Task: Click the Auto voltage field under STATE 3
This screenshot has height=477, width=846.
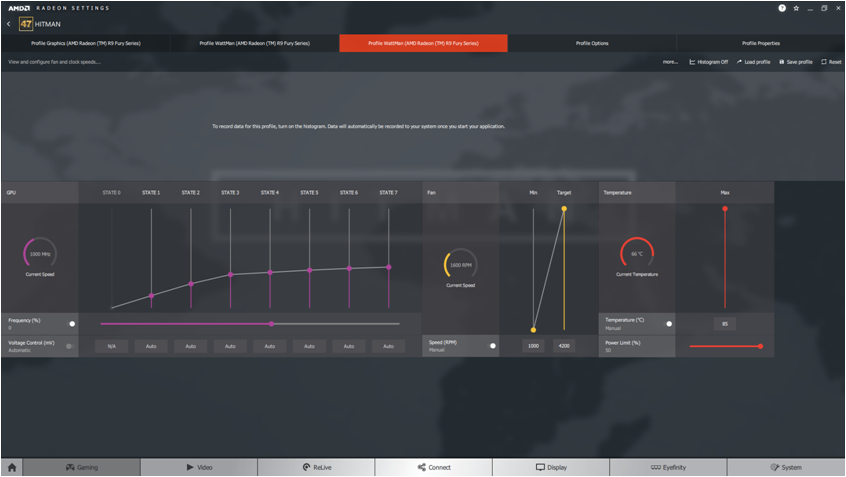Action: [230, 346]
